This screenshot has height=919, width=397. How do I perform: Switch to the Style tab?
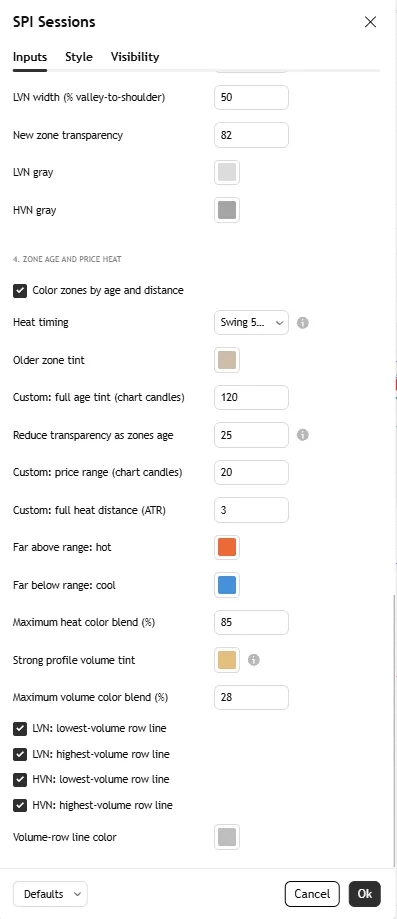click(x=79, y=57)
